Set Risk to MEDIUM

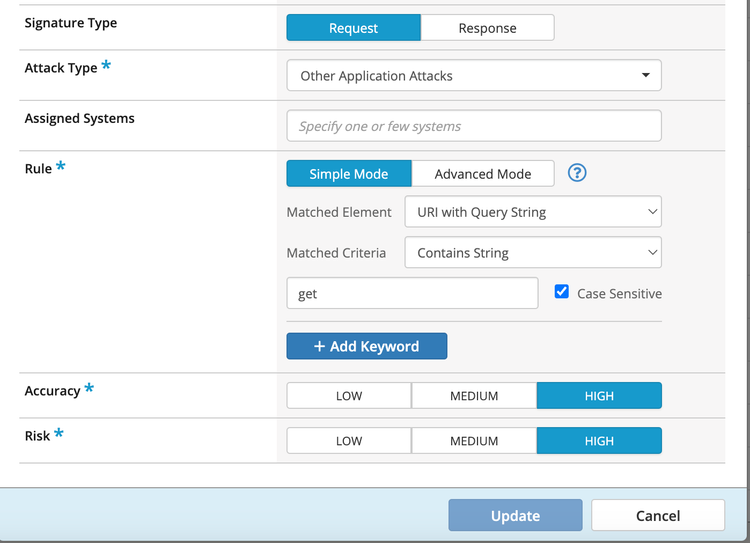pos(474,441)
